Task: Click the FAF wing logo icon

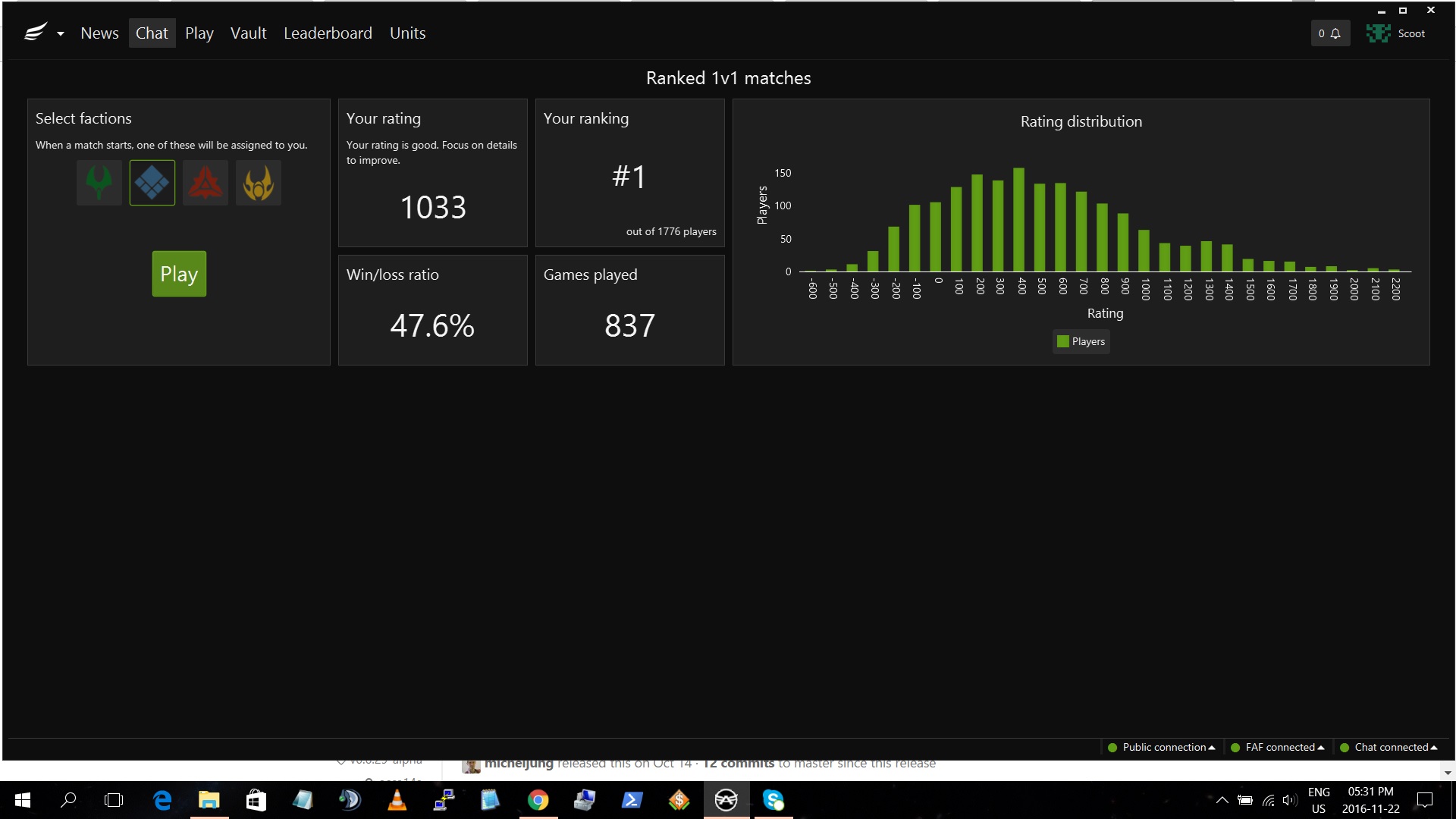Action: 35,33
